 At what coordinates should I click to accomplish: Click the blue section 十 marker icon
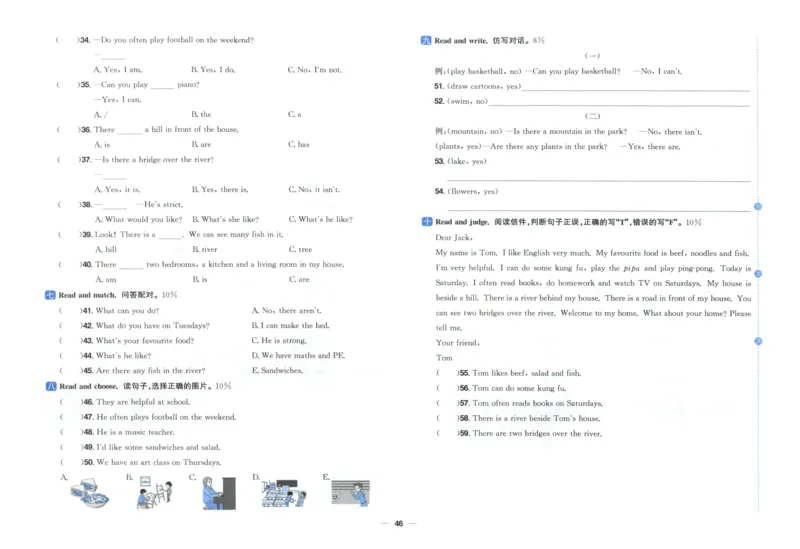[x=426, y=222]
